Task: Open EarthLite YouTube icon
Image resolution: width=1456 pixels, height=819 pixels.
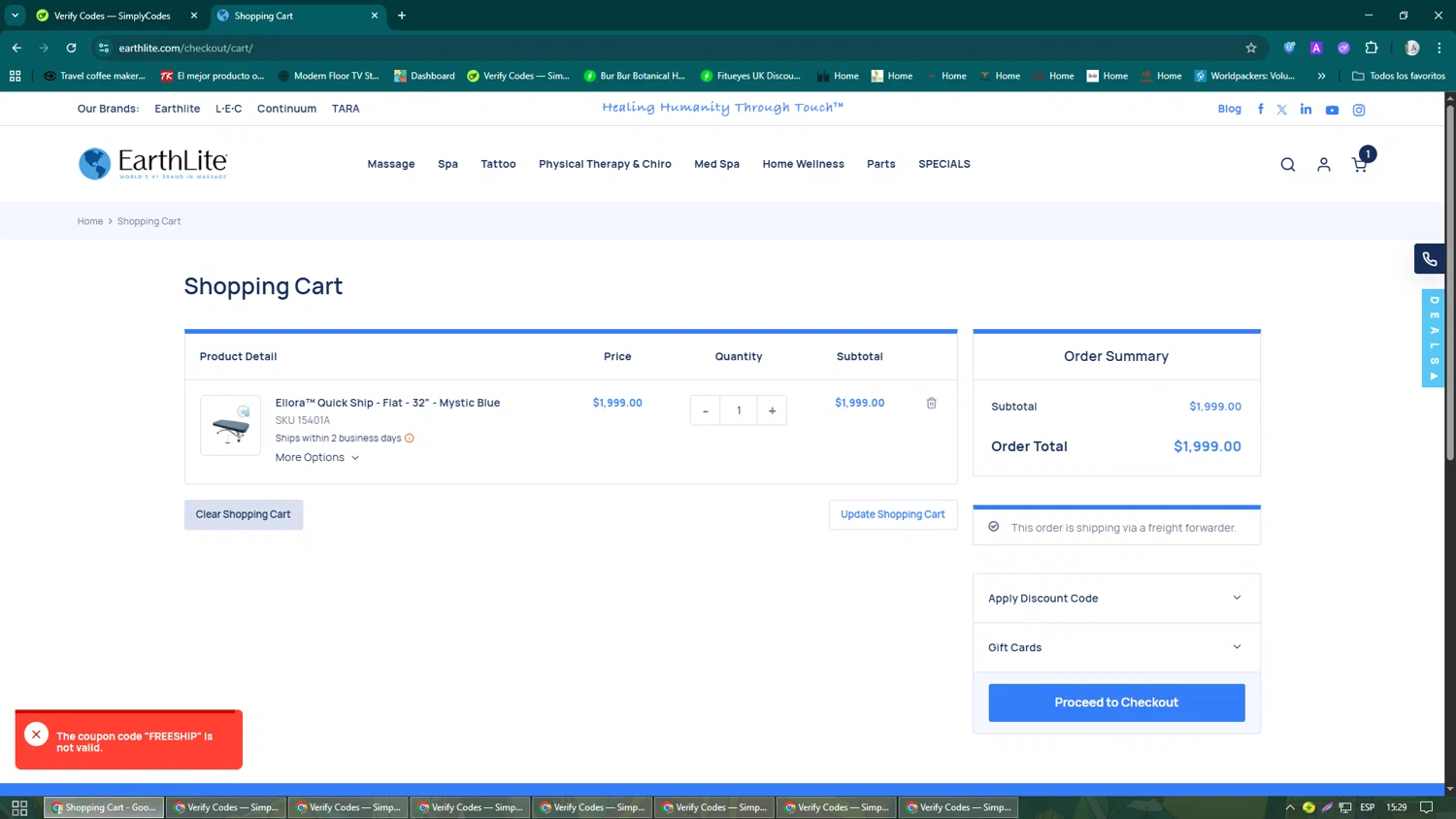Action: 1332,110
